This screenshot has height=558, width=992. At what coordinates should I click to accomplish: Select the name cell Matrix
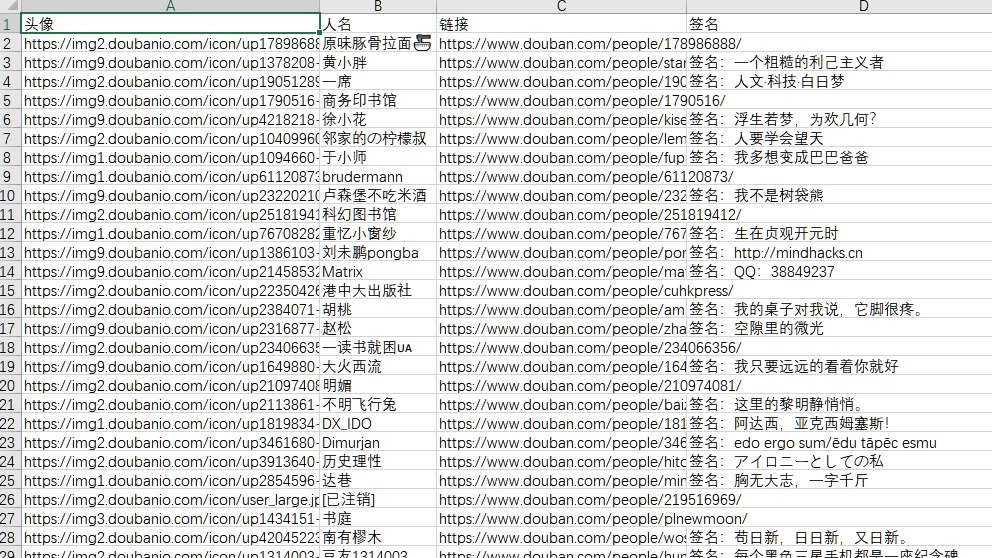pos(378,271)
